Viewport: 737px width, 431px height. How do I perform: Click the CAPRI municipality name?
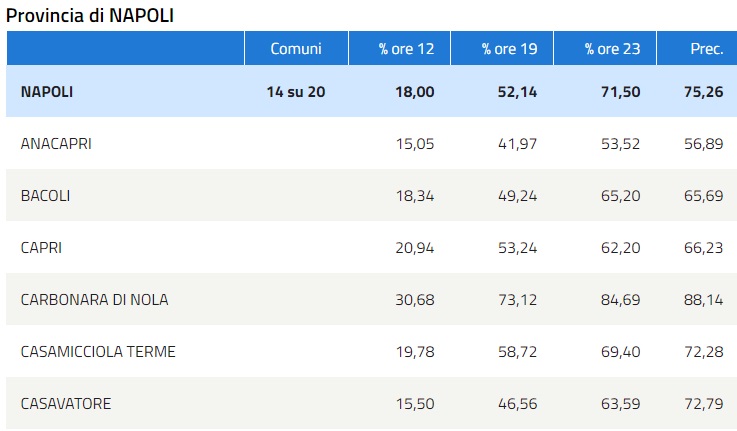[41, 248]
